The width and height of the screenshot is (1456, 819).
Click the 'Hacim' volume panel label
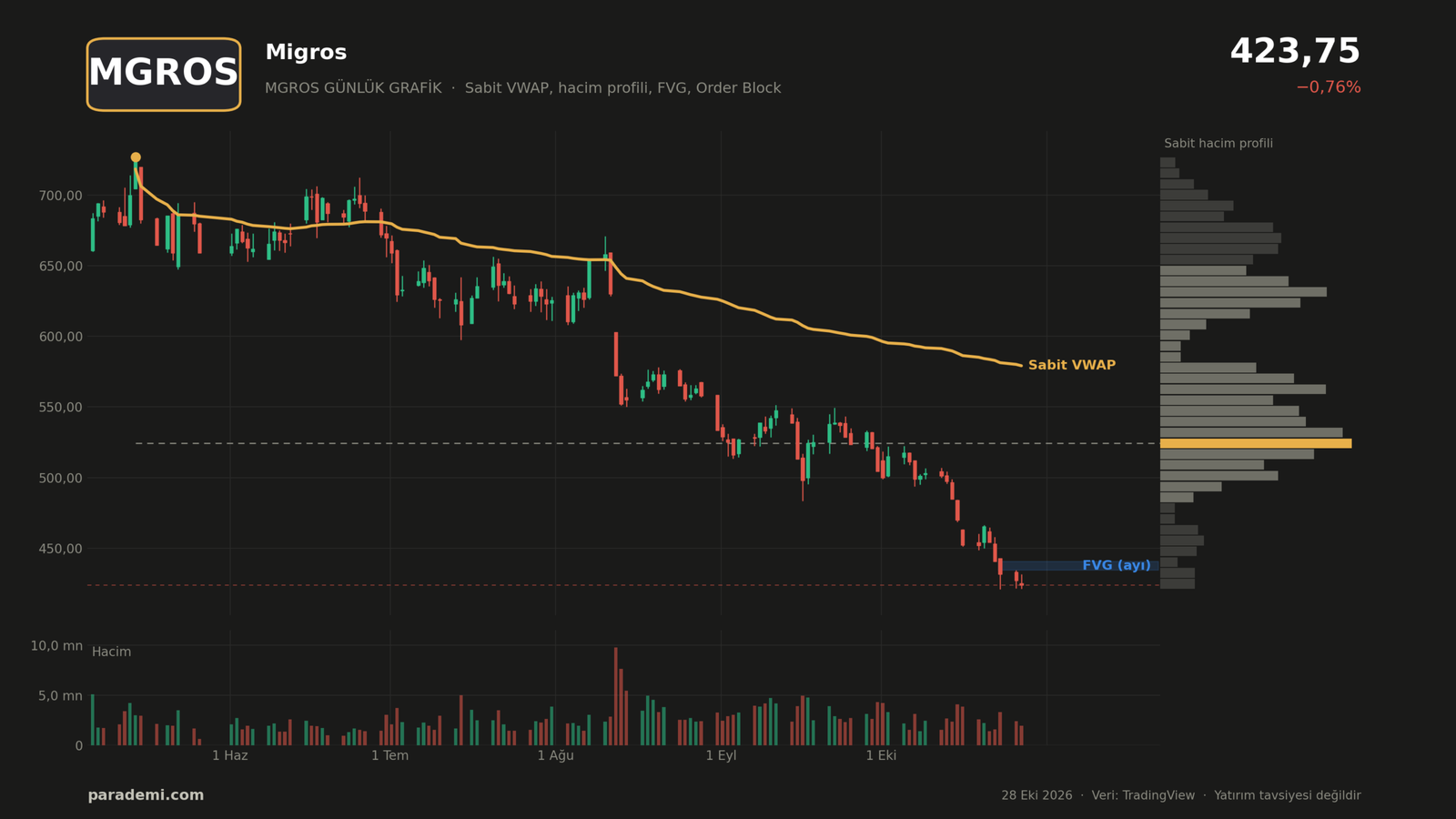(111, 652)
